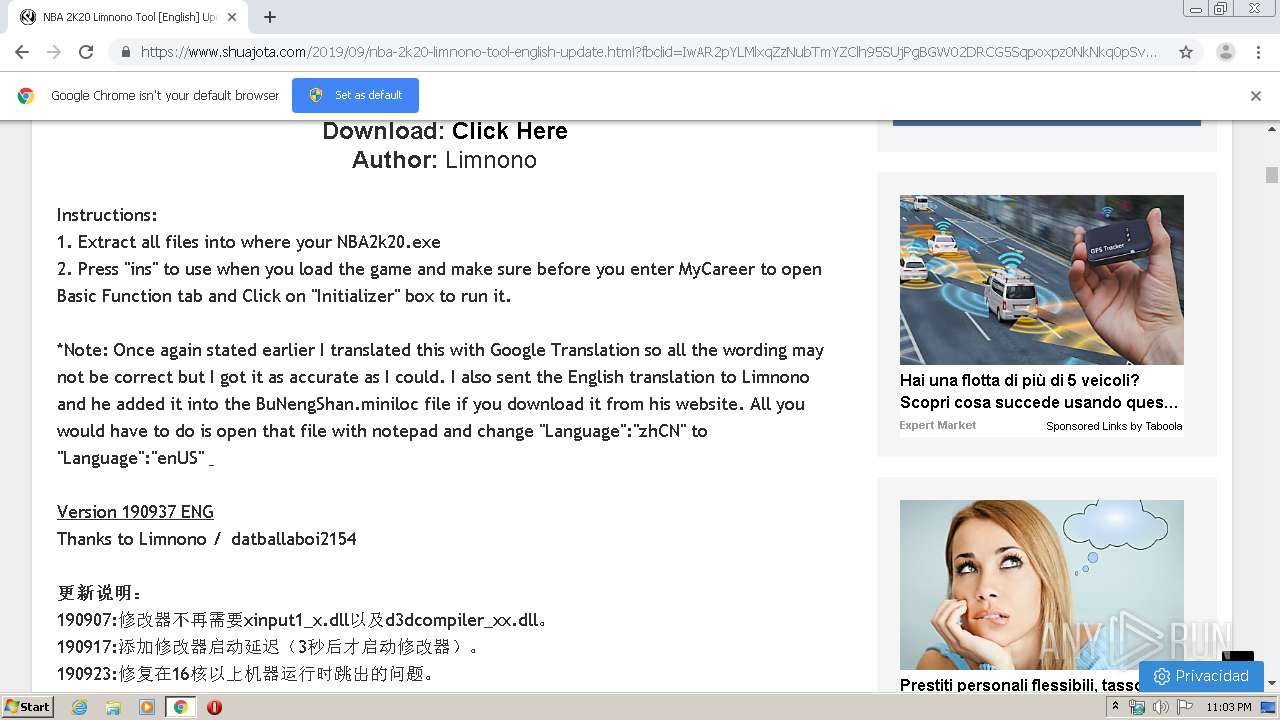Open the media player taskbar icon
This screenshot has height=720, width=1280.
click(147, 707)
